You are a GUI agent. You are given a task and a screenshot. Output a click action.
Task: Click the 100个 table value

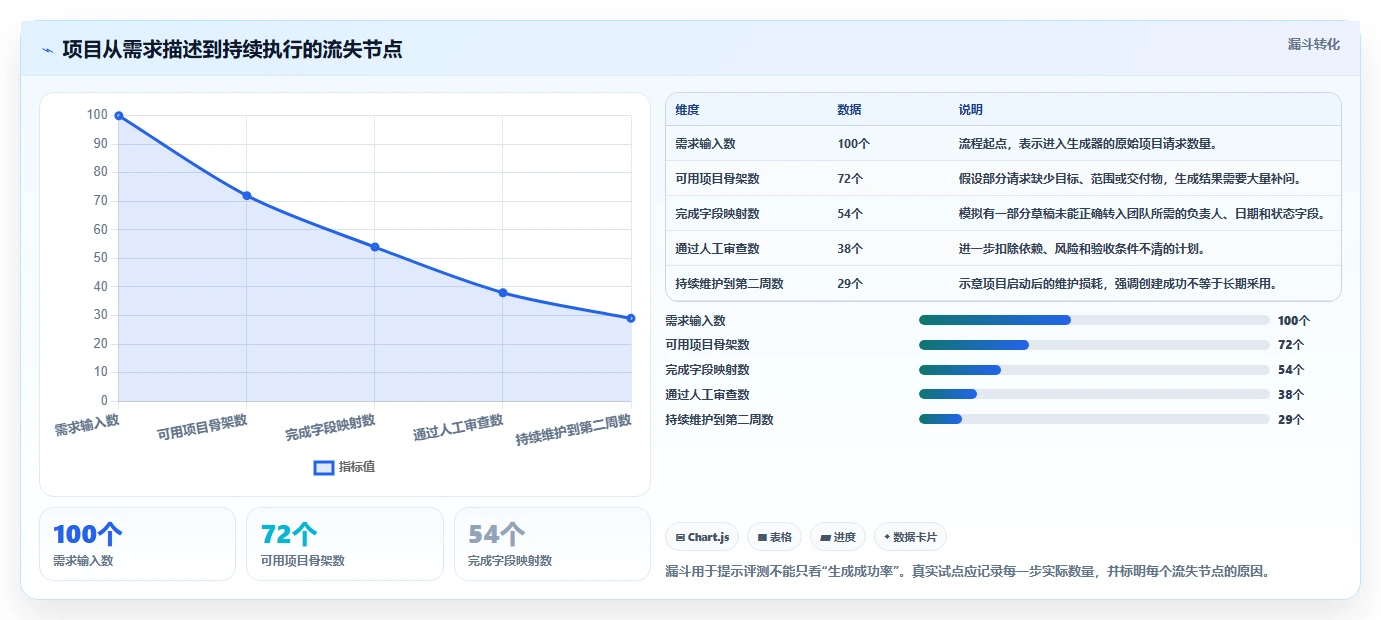(853, 144)
